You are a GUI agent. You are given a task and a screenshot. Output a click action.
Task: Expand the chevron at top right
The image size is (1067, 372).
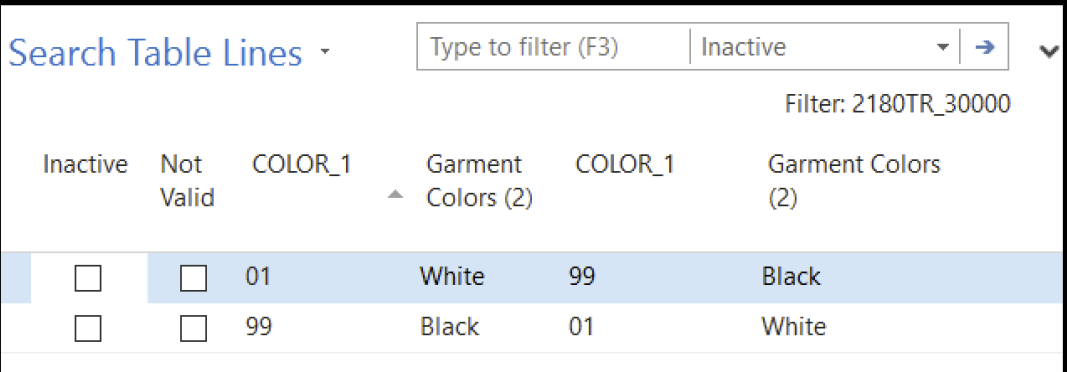point(1051,51)
